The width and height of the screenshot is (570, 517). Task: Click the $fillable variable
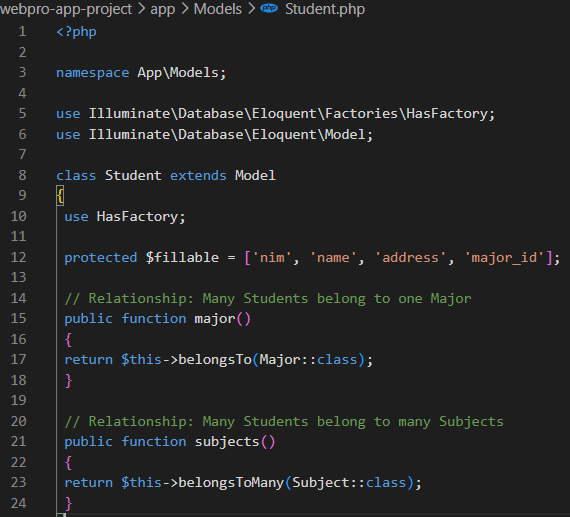point(182,257)
